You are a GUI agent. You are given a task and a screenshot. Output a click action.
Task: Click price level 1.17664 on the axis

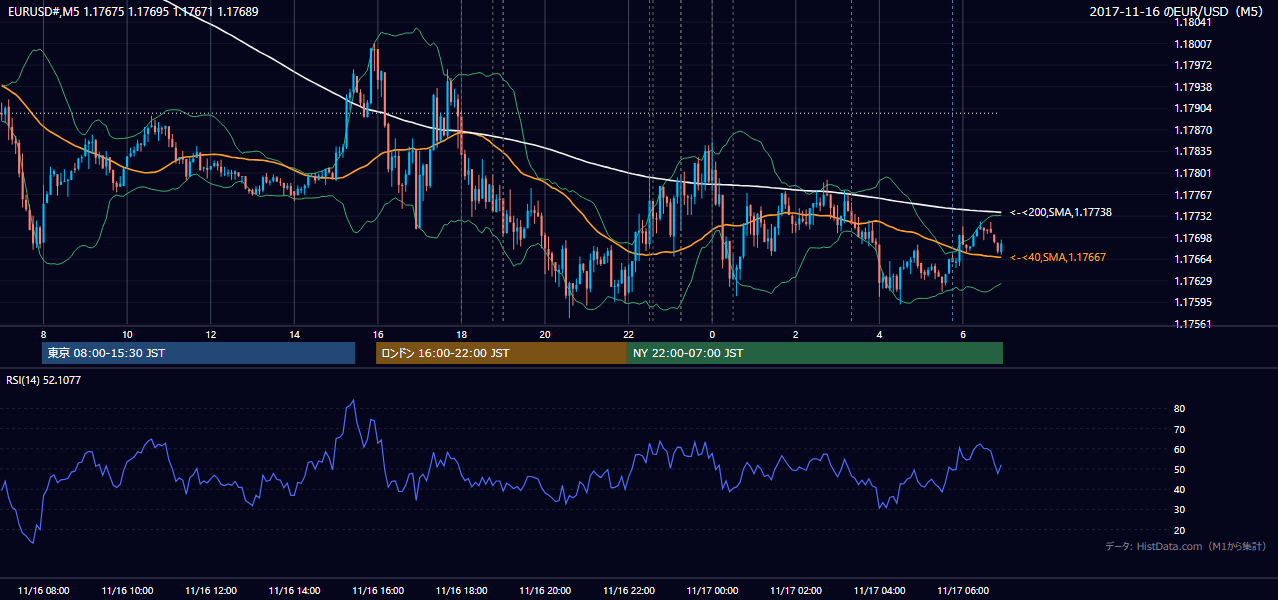1192,259
